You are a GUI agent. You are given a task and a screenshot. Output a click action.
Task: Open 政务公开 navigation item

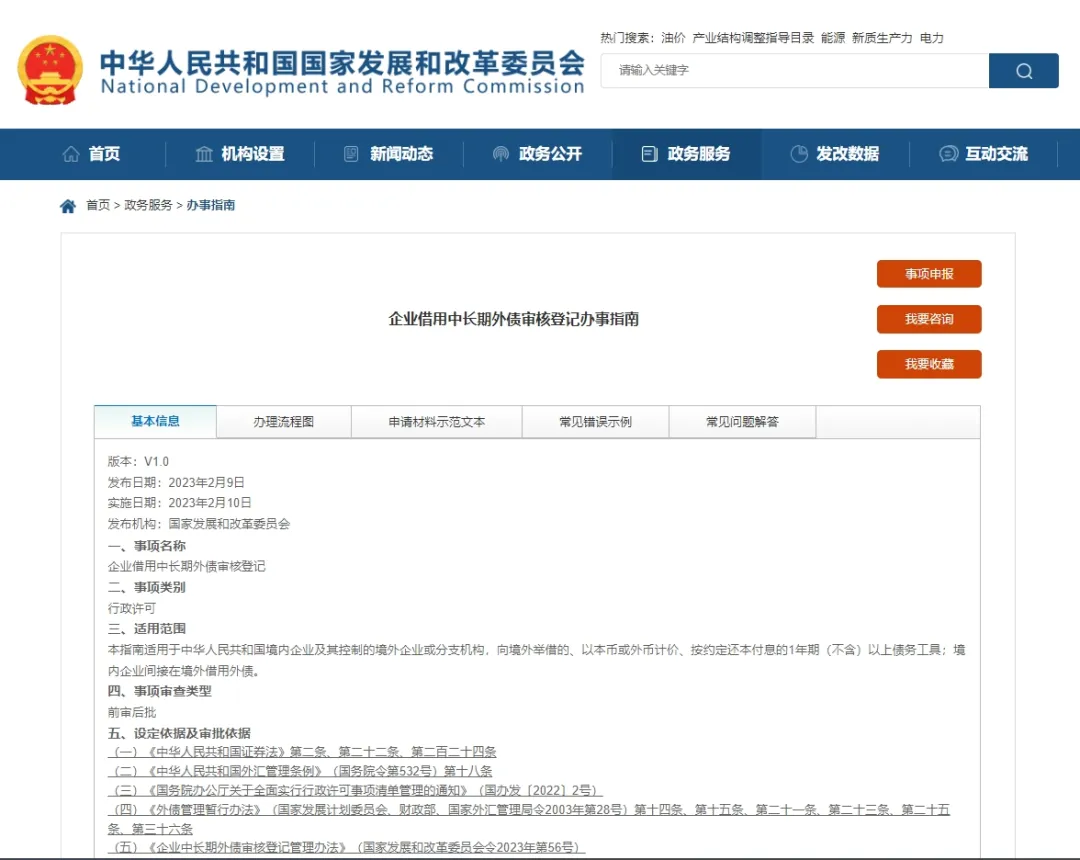[537, 154]
